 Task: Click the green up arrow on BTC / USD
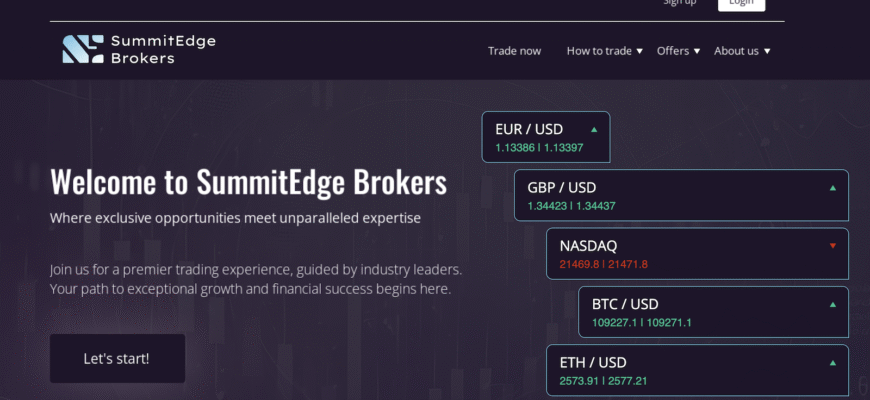tap(832, 305)
